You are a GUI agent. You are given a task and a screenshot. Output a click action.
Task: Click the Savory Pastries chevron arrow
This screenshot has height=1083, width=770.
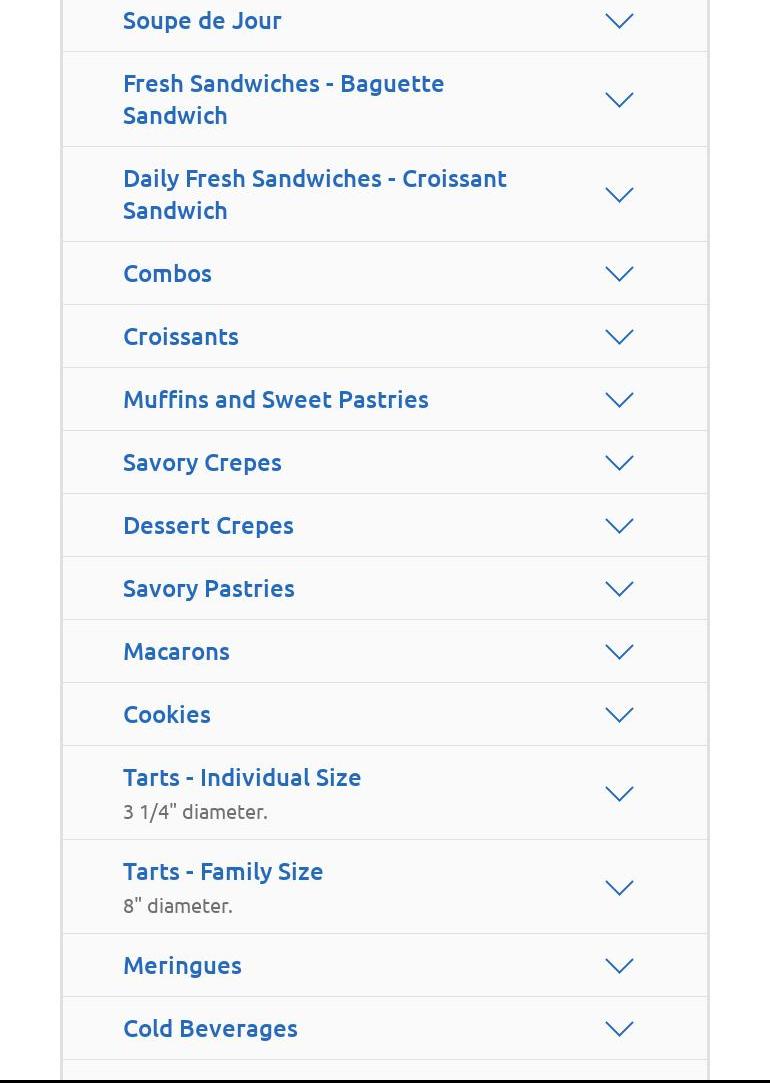click(x=620, y=589)
